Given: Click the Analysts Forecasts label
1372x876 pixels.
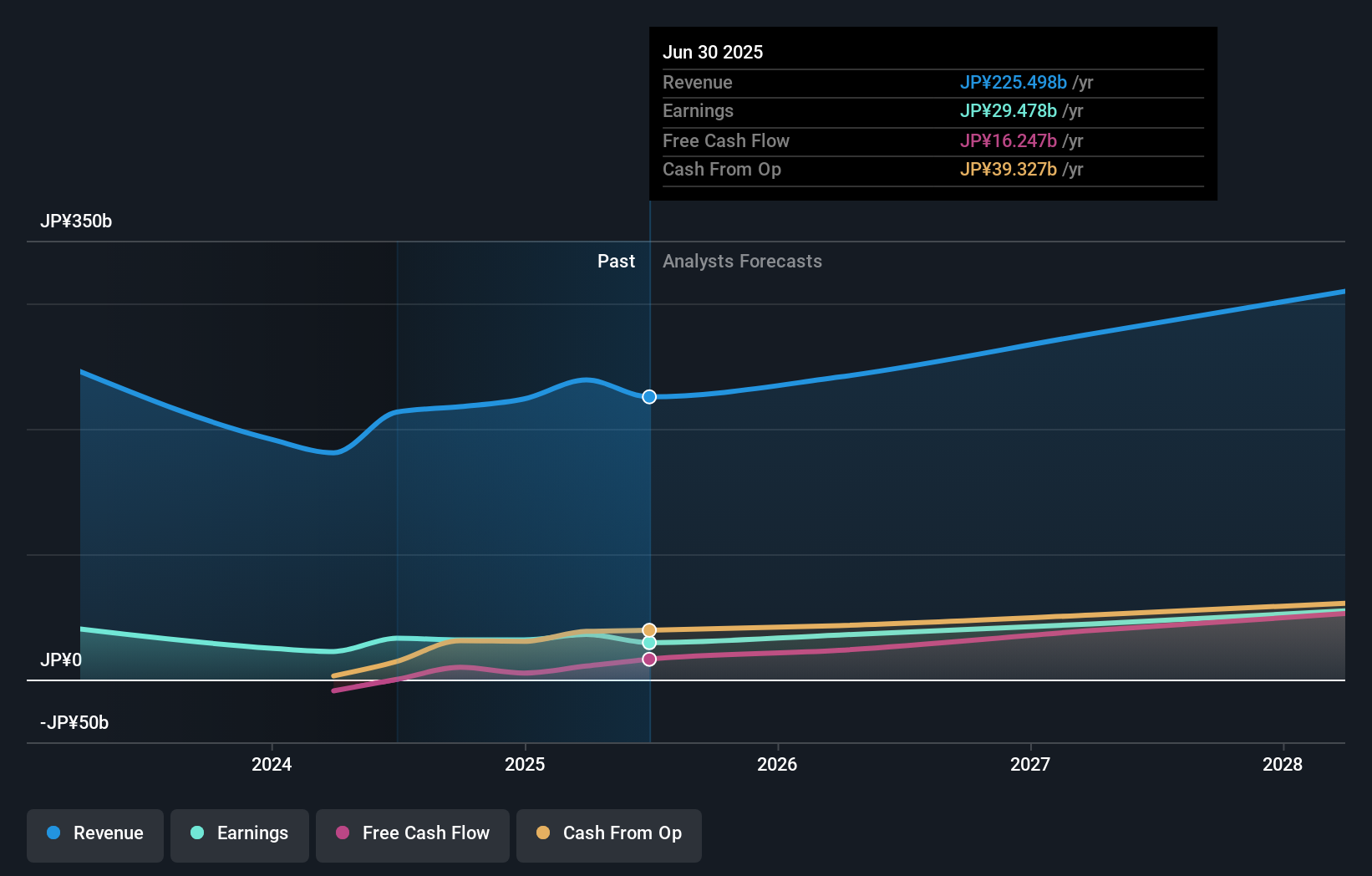Looking at the screenshot, I should coord(742,262).
